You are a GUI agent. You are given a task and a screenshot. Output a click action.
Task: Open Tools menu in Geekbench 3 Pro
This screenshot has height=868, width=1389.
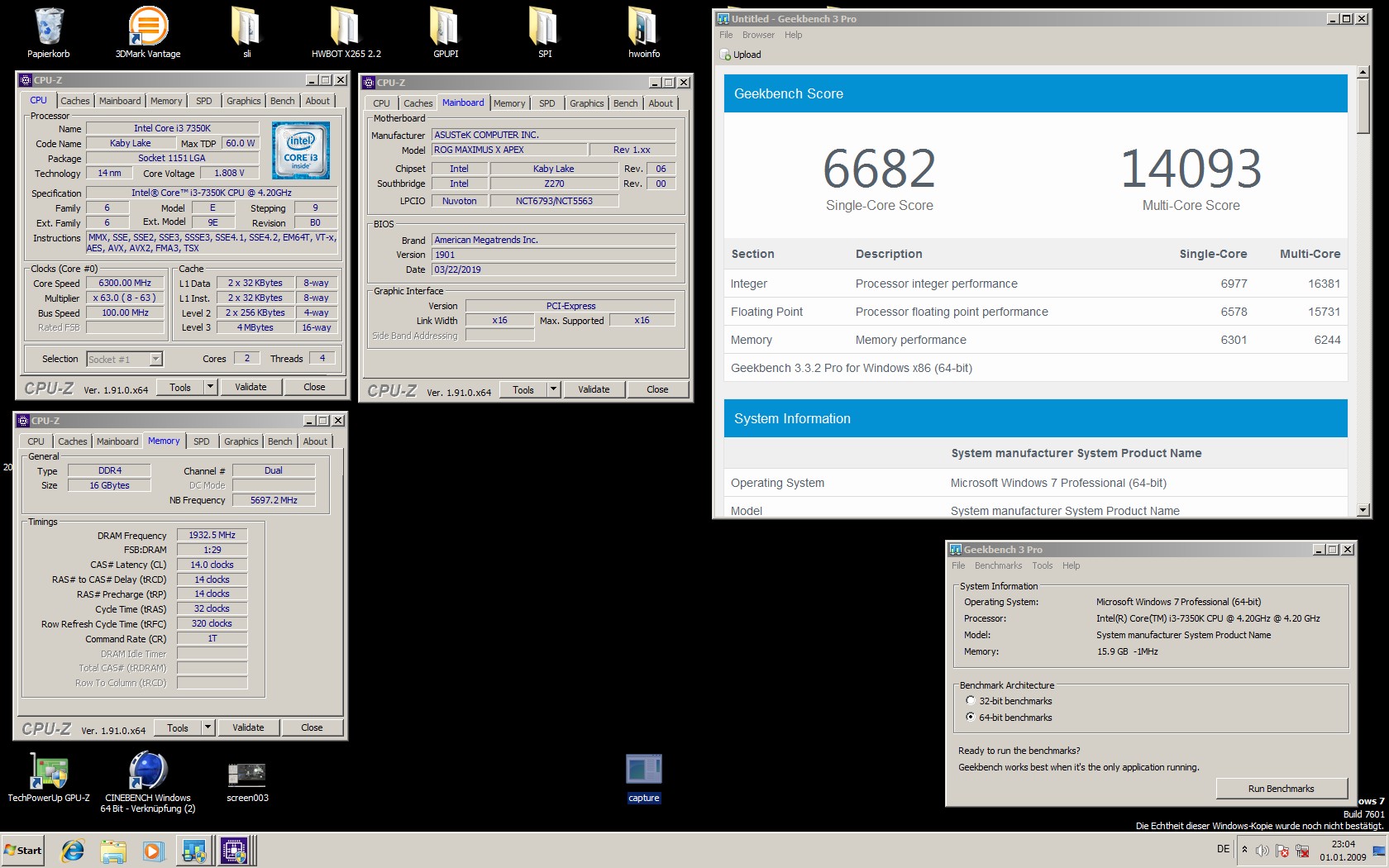coord(1042,565)
